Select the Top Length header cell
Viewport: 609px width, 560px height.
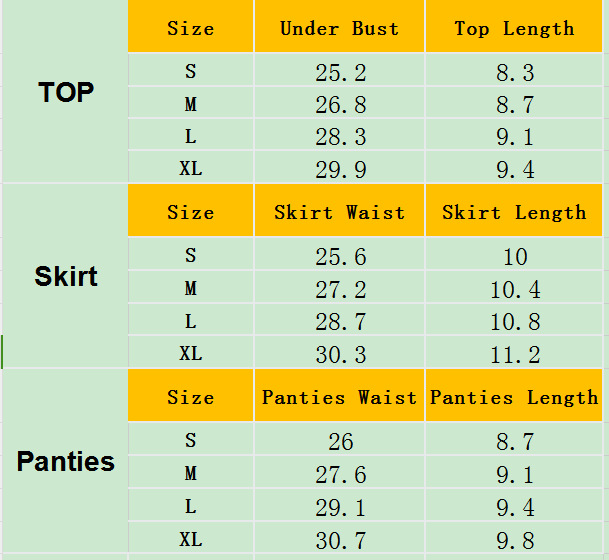(x=514, y=28)
